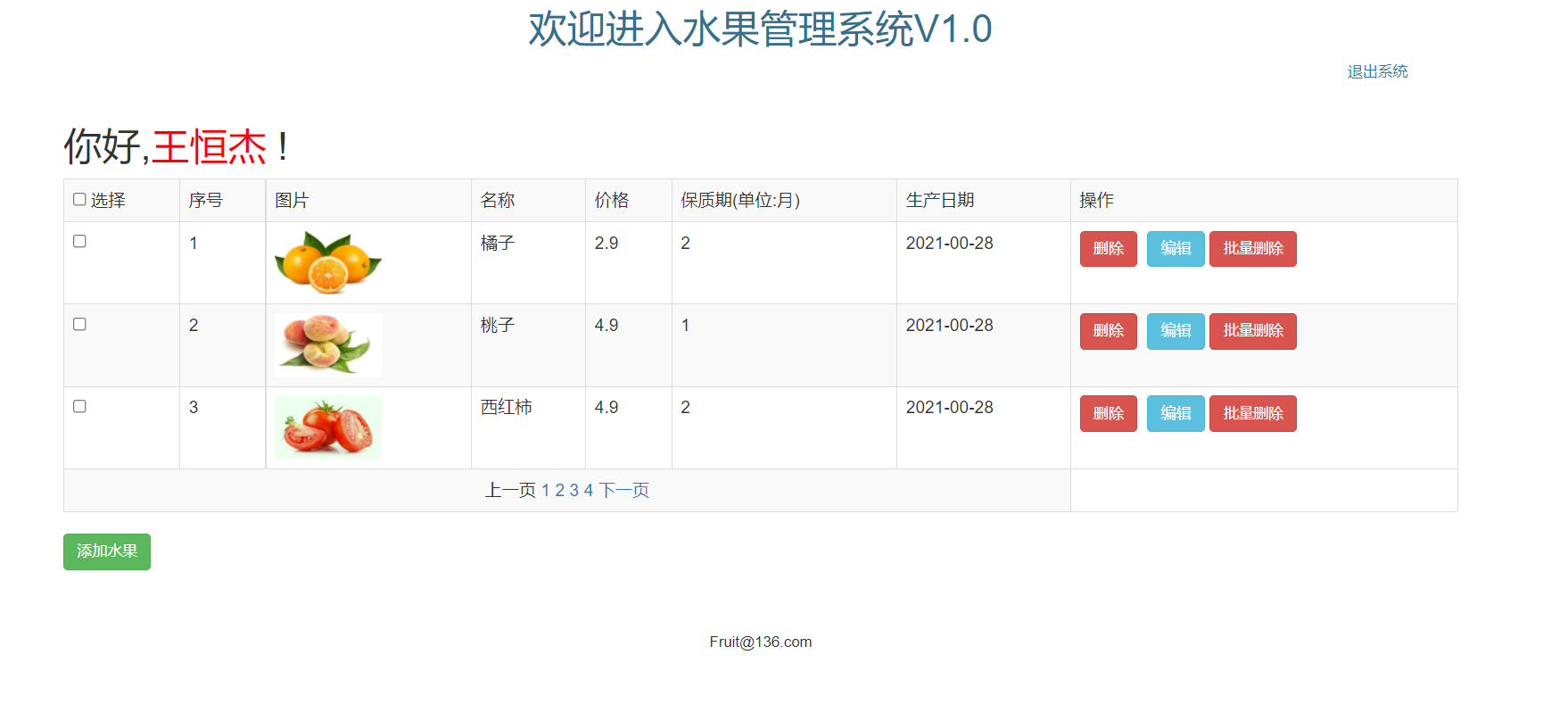Viewport: 1568px width, 721px height.
Task: Tick the checkbox for 桃子 row
Action: pyautogui.click(x=79, y=324)
